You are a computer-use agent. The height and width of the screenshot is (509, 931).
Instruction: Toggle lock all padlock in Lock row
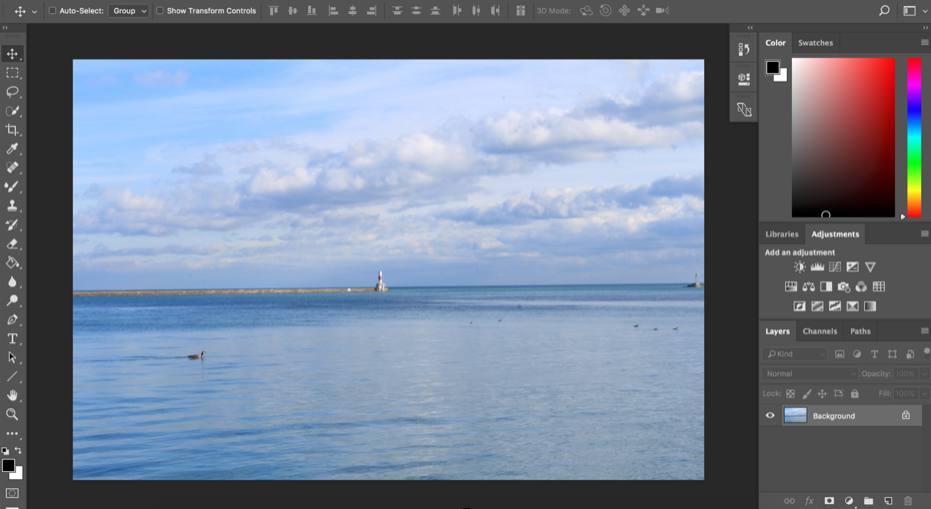(854, 394)
